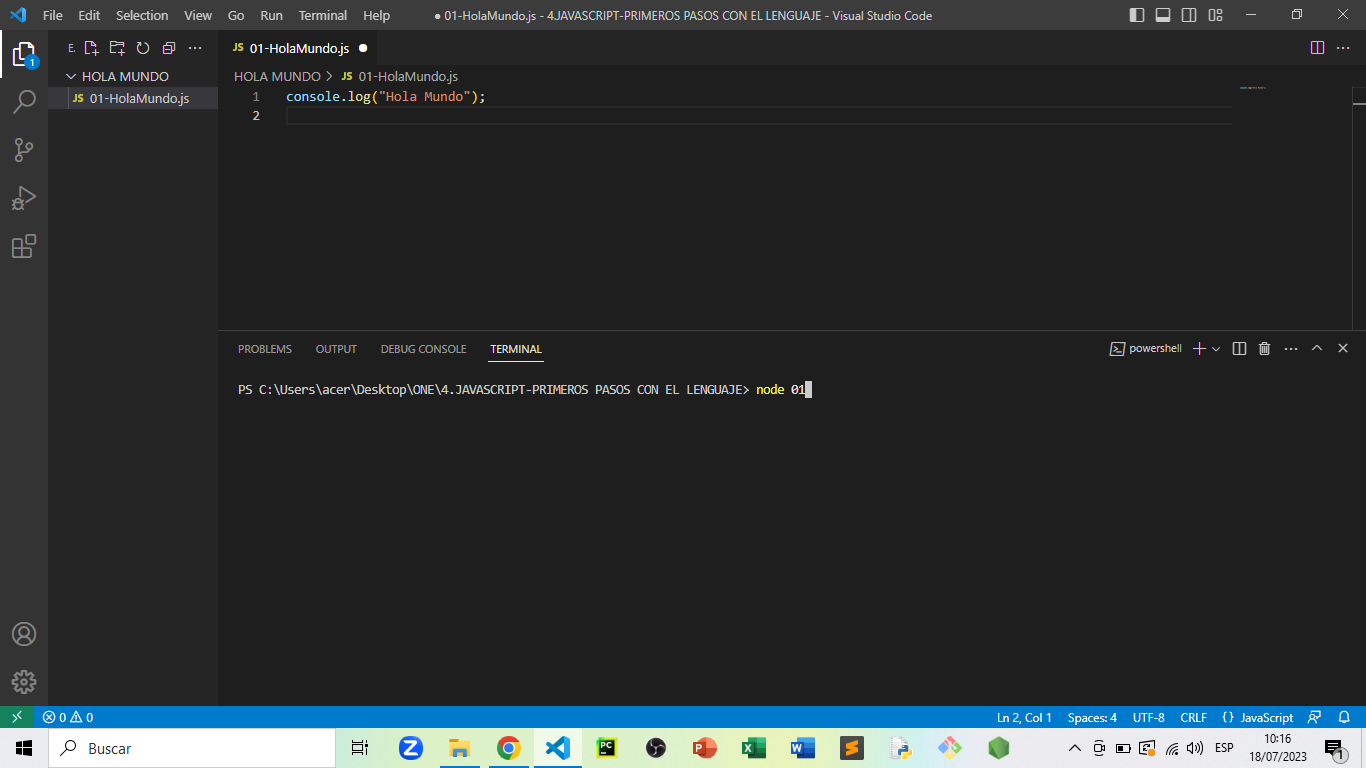Switch to the PROBLEMS panel tab
Image resolution: width=1366 pixels, height=768 pixels.
point(265,349)
